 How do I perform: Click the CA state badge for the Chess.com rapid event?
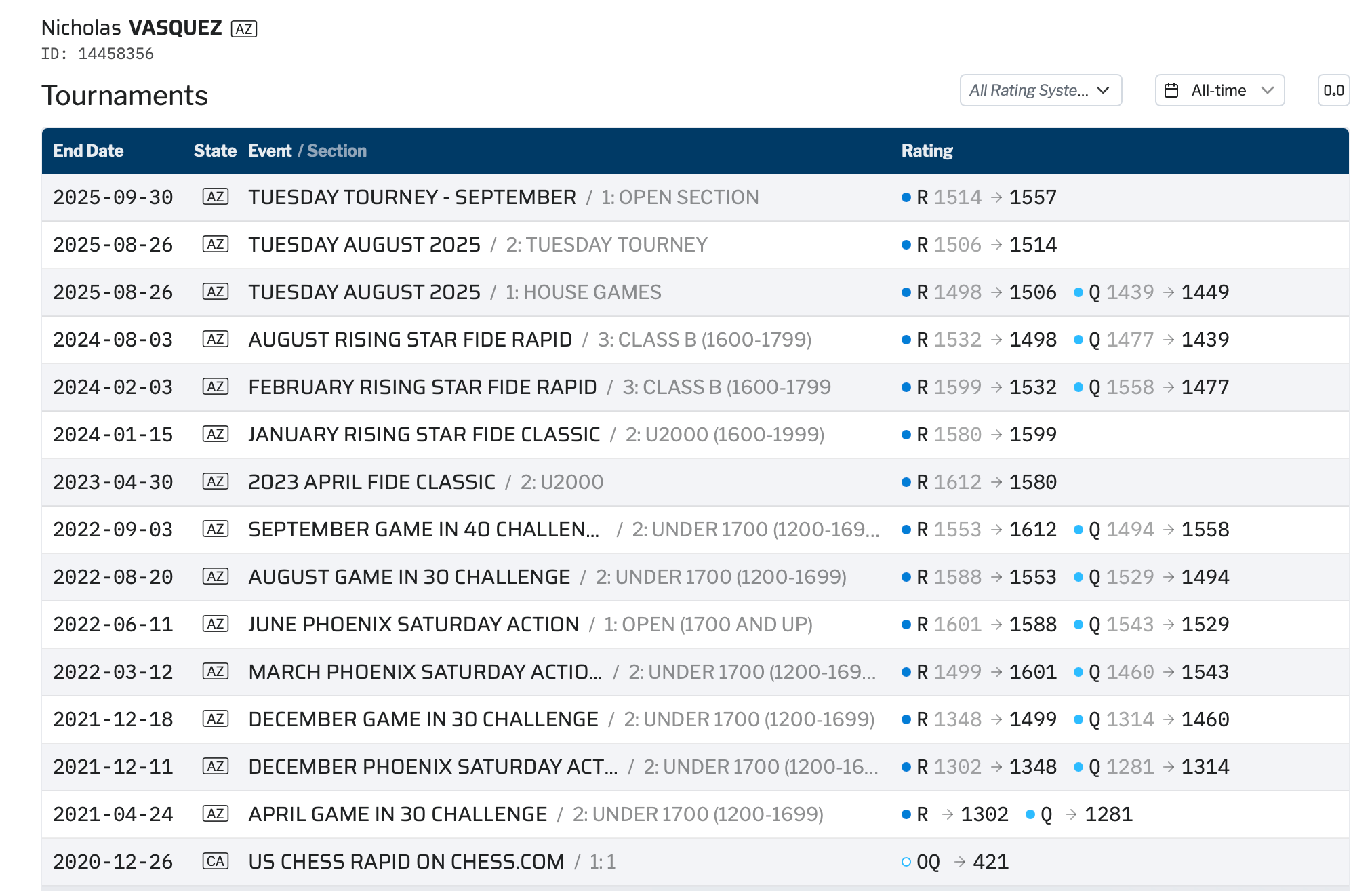(216, 862)
